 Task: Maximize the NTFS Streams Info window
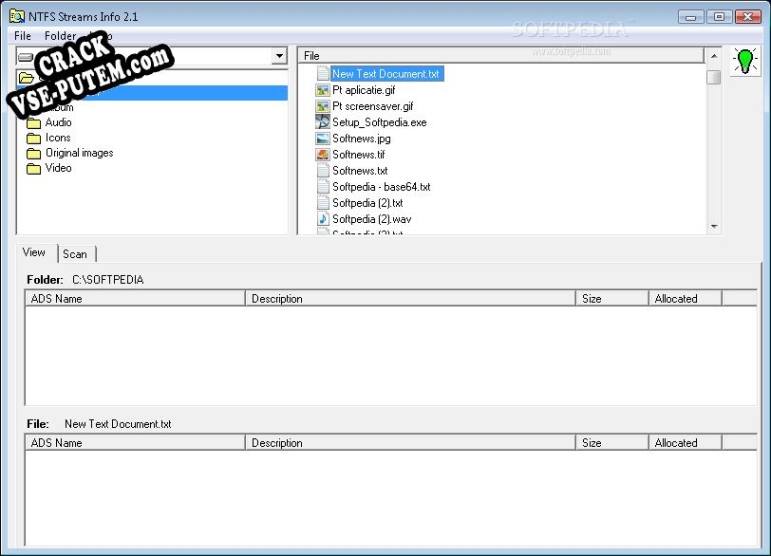pyautogui.click(x=719, y=17)
